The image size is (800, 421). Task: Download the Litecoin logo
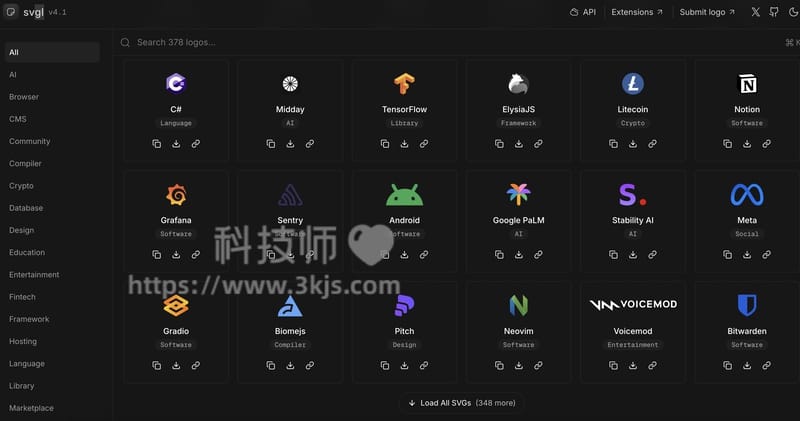[633, 144]
